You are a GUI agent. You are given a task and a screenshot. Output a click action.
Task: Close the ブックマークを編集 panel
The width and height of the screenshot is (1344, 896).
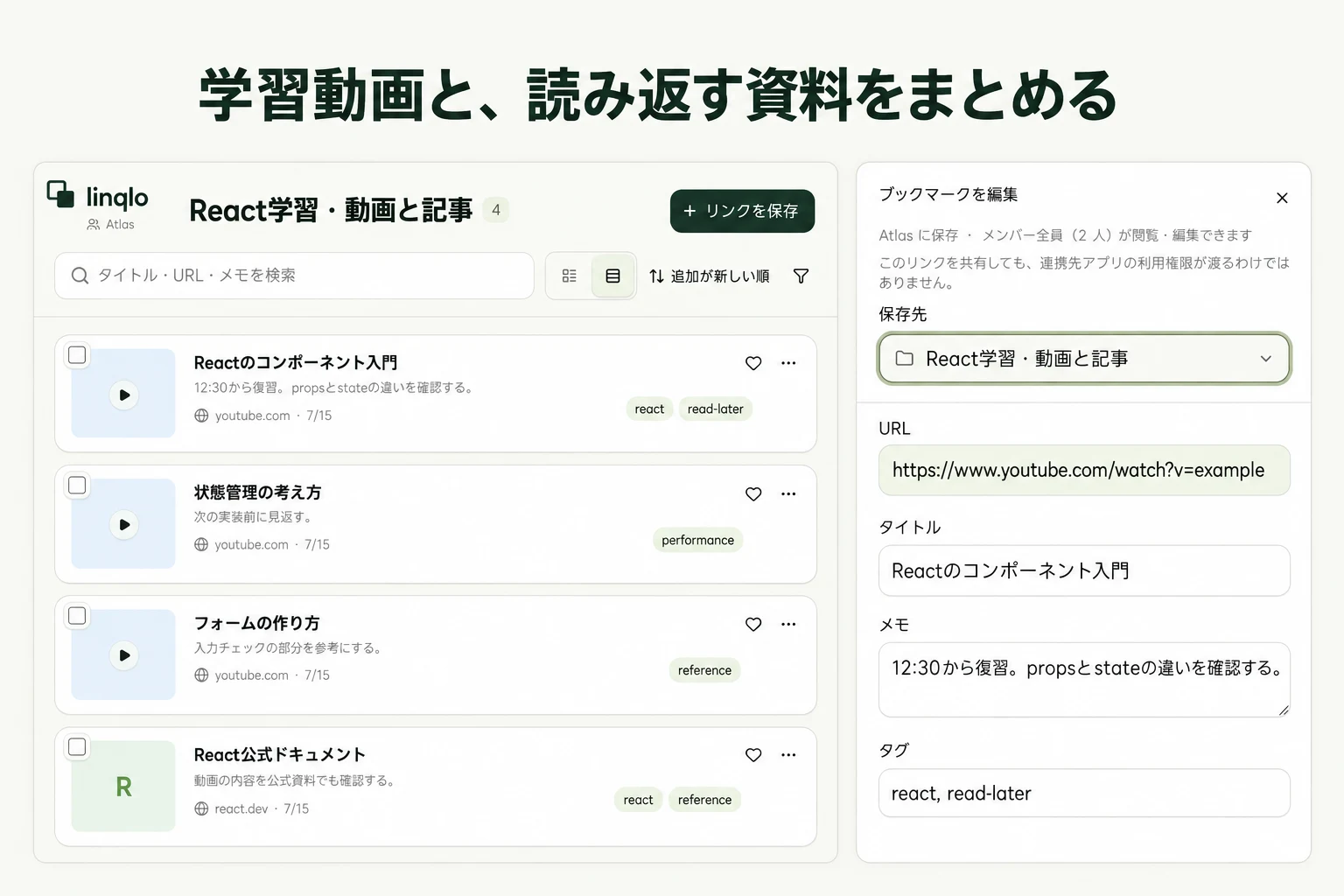tap(1282, 199)
